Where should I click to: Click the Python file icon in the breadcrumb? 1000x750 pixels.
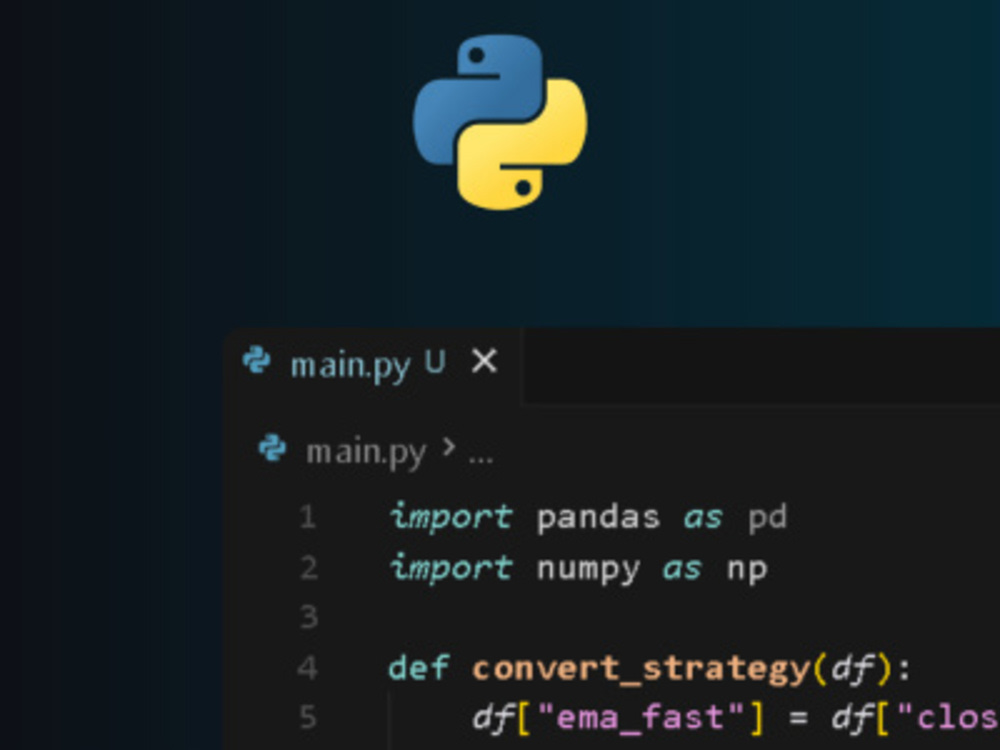(272, 448)
